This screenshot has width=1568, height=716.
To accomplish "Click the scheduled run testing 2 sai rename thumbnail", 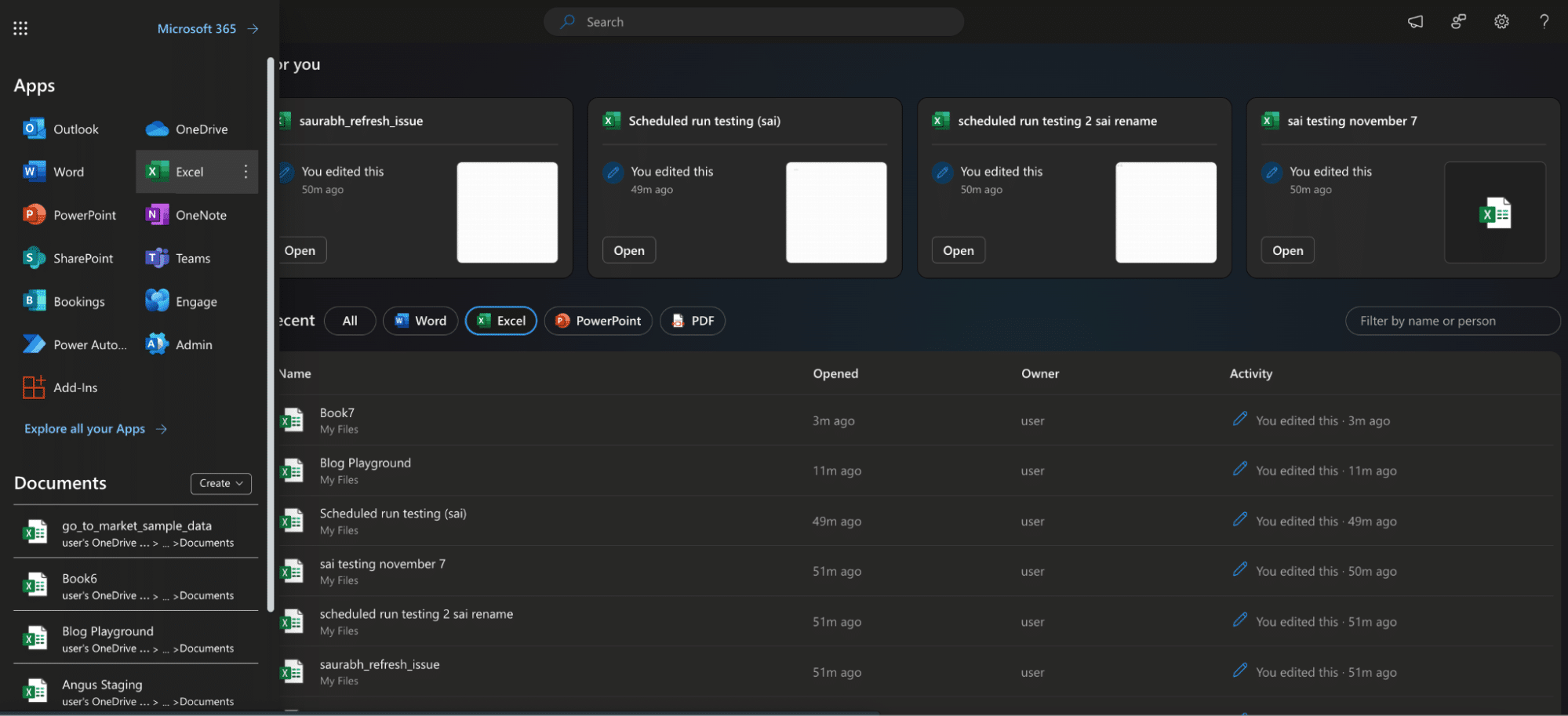I will [x=1166, y=213].
